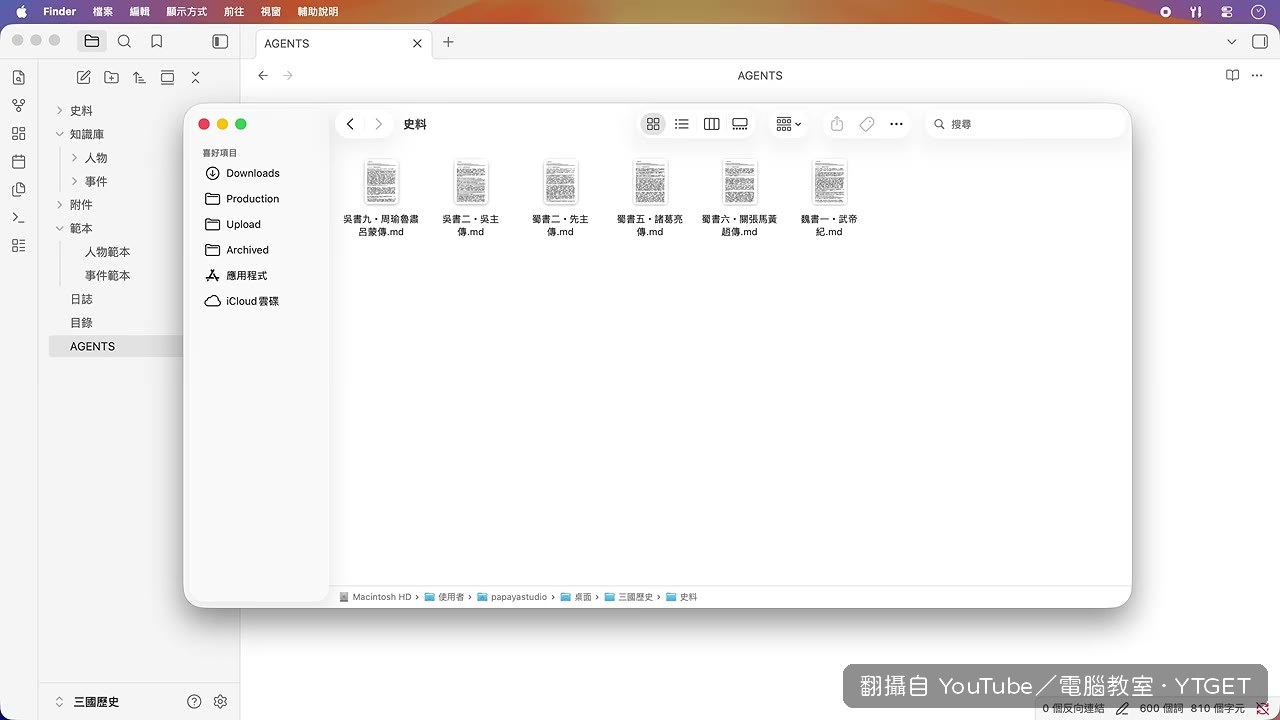Open the 檔案 menu in menu bar
The image size is (1280, 720).
coord(102,12)
